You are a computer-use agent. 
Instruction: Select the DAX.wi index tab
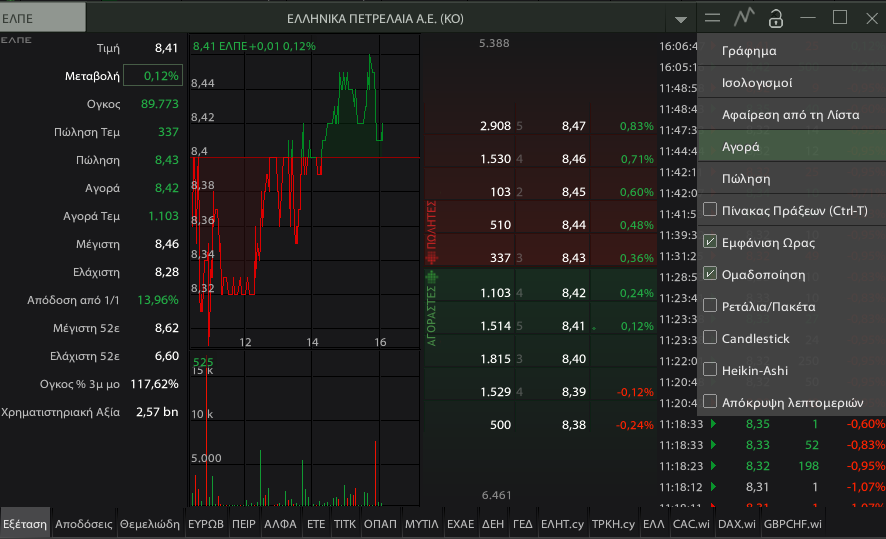tap(737, 524)
